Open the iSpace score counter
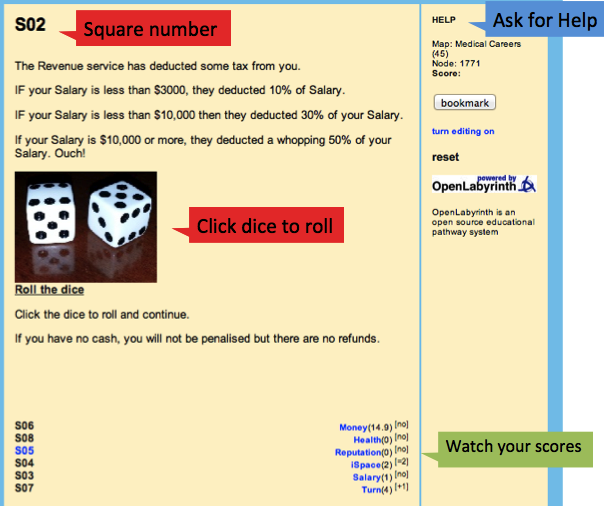This screenshot has height=506, width=604. point(363,465)
